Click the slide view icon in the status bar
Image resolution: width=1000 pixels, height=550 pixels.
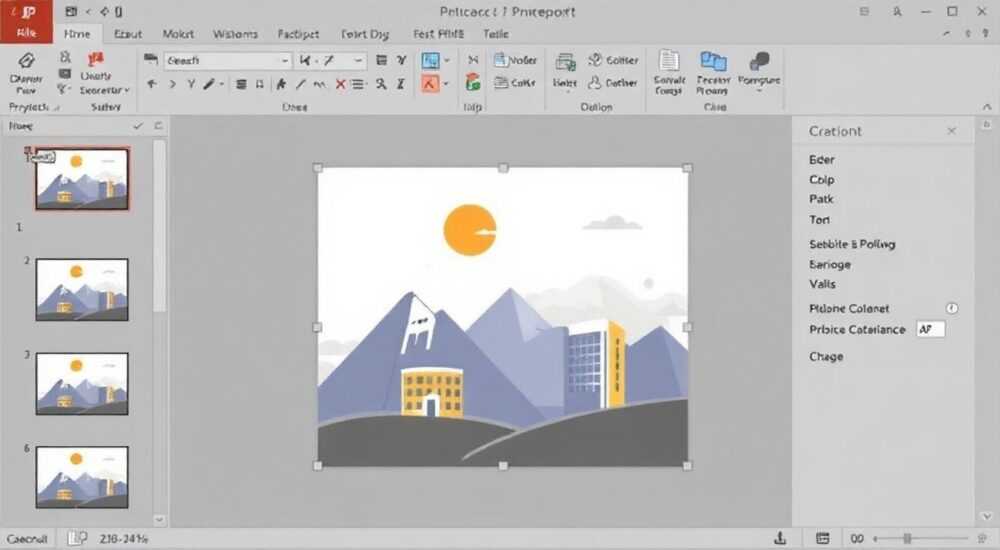823,539
